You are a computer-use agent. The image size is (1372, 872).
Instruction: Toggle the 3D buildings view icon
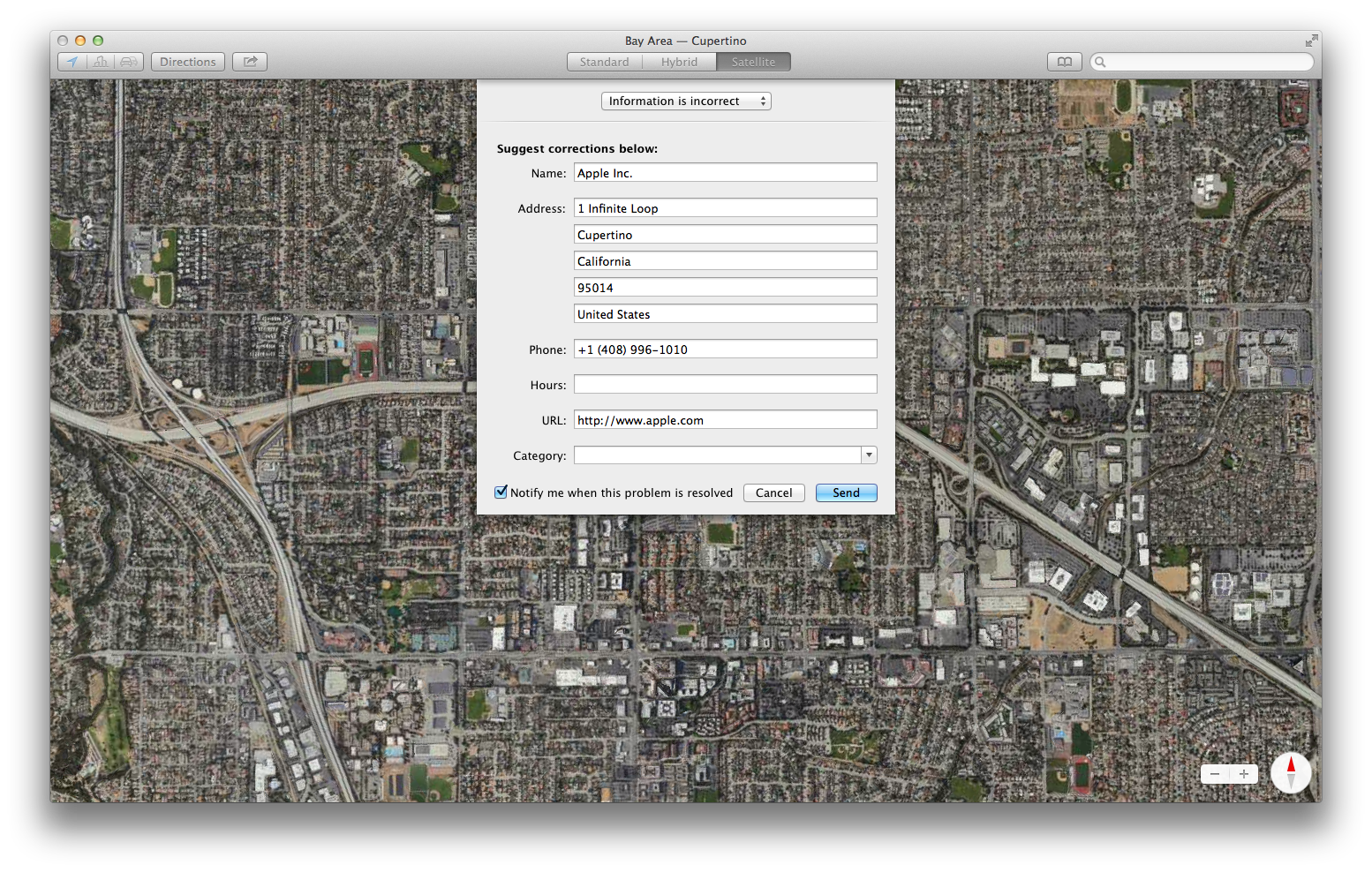[x=101, y=62]
